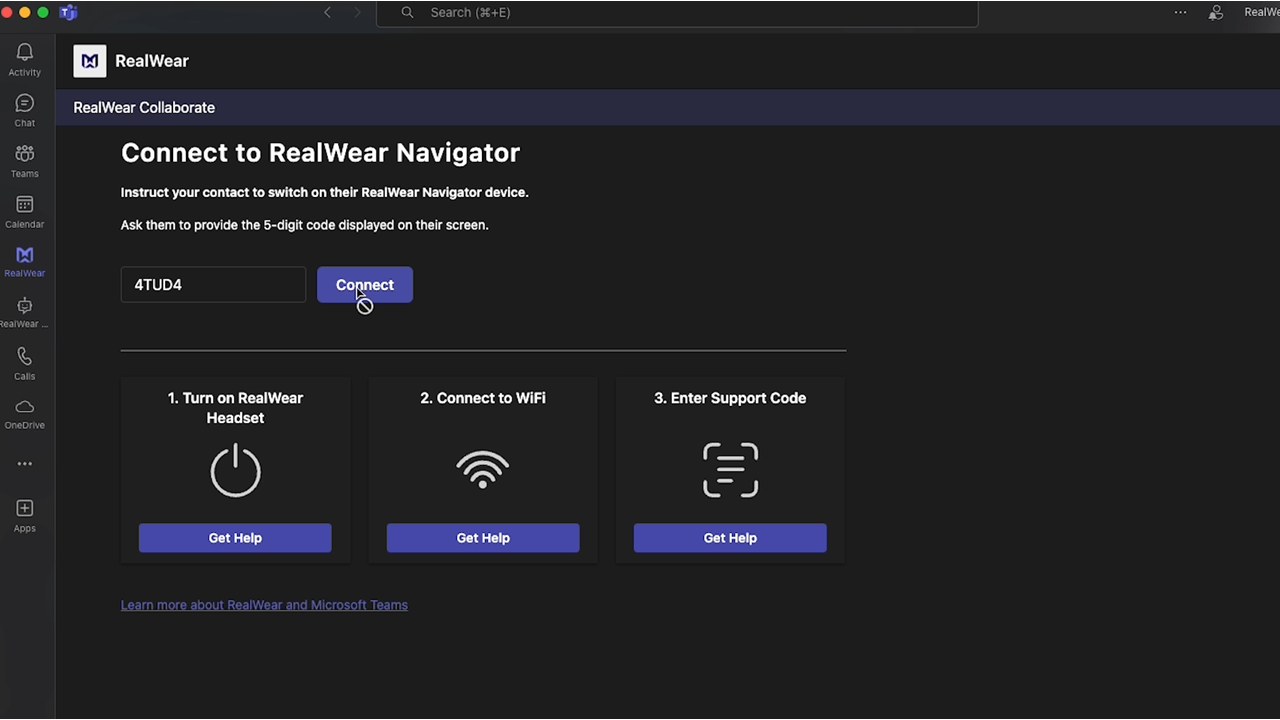Click the Teams search bar

pos(676,13)
